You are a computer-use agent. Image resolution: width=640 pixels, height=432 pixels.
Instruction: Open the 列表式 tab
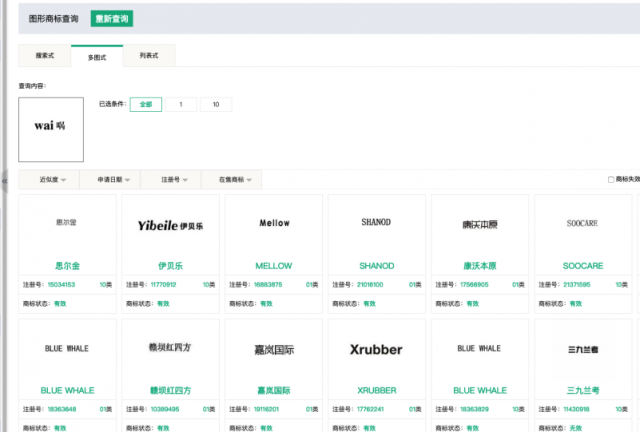point(149,56)
